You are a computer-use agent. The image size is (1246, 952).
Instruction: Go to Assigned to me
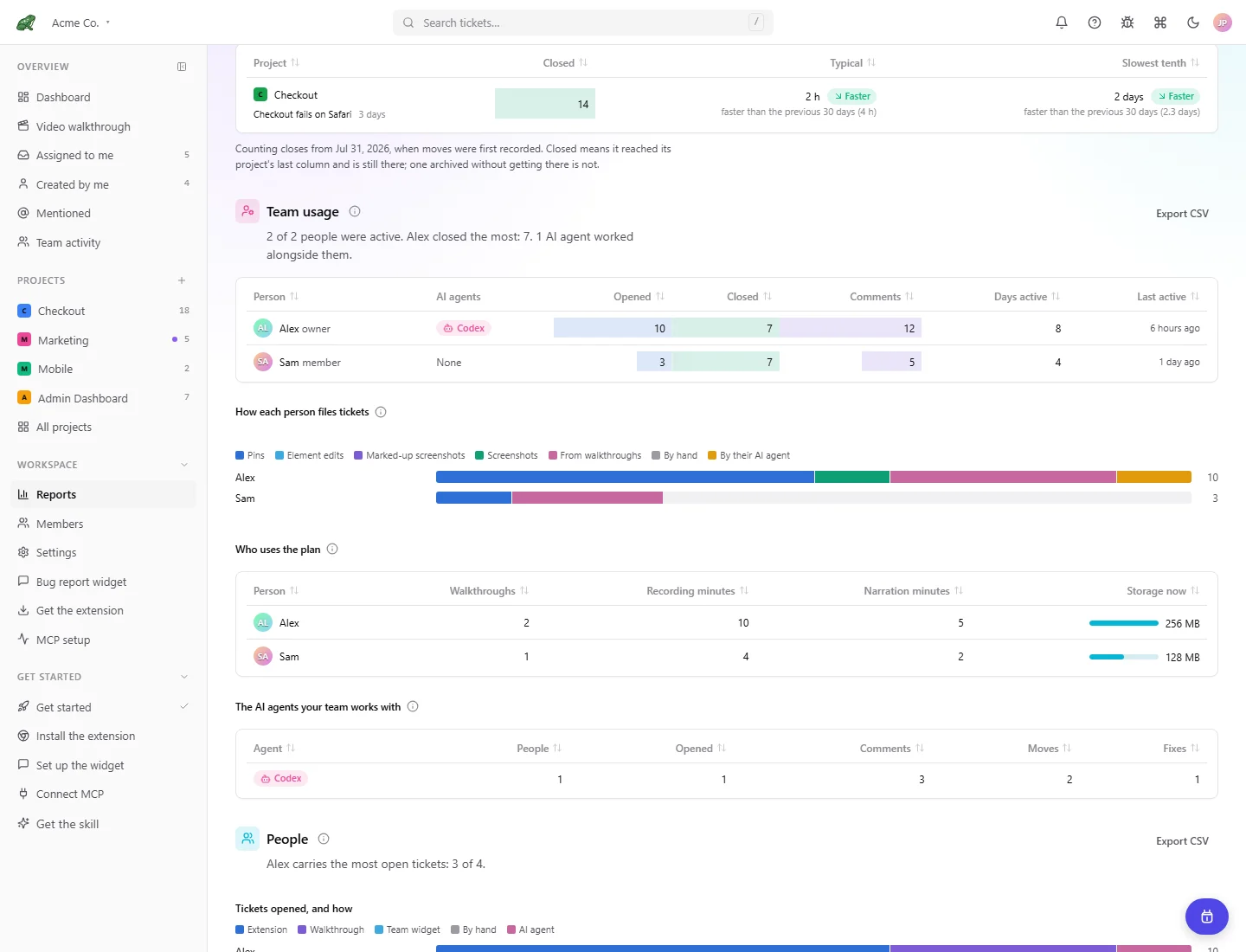coord(104,155)
